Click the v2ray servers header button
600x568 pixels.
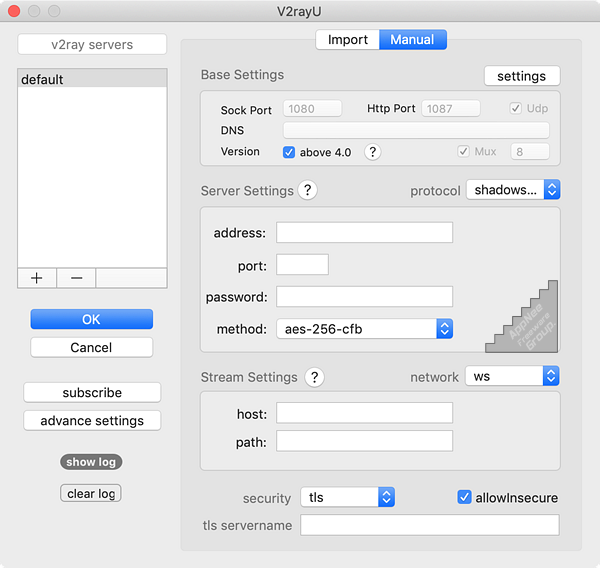(92, 44)
